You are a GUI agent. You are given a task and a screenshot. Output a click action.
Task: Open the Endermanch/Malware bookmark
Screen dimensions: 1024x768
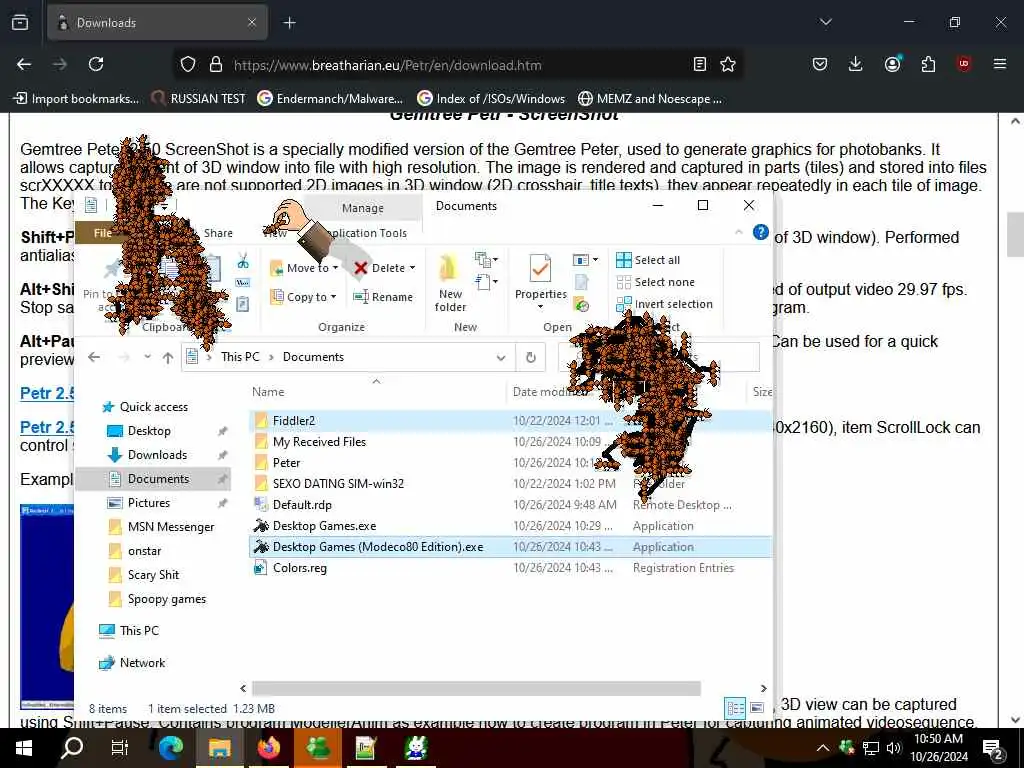(x=330, y=99)
